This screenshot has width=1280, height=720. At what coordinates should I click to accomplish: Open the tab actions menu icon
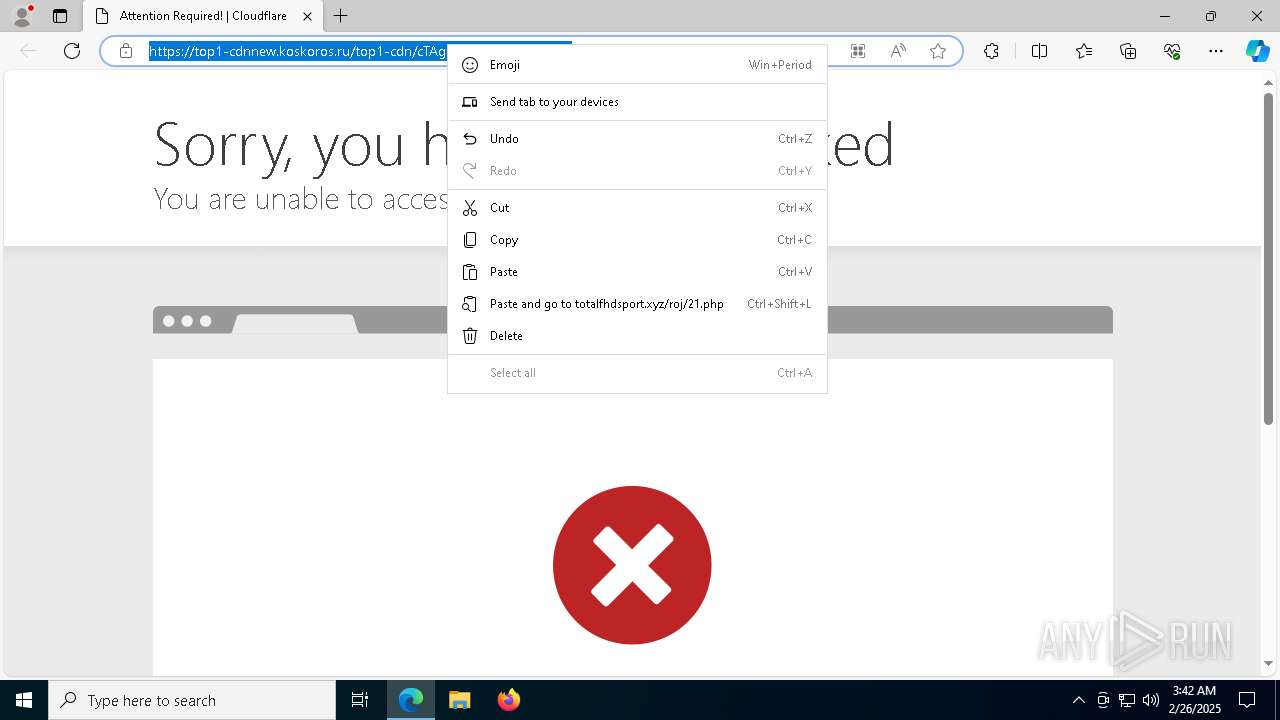click(x=60, y=16)
